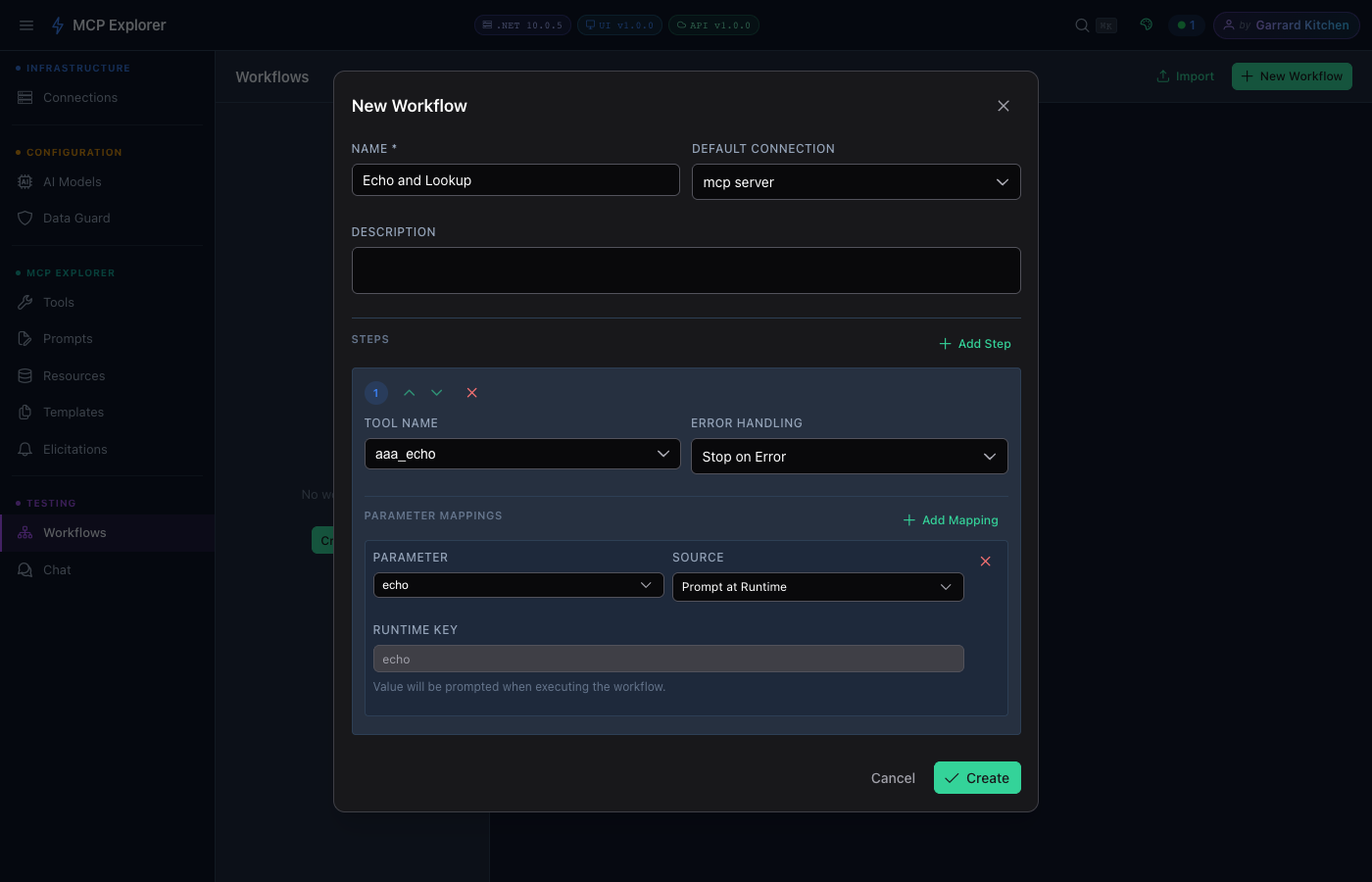Screen dimensions: 1372x882
Task: Move step 1 up with the up chevron
Action: coord(409,392)
